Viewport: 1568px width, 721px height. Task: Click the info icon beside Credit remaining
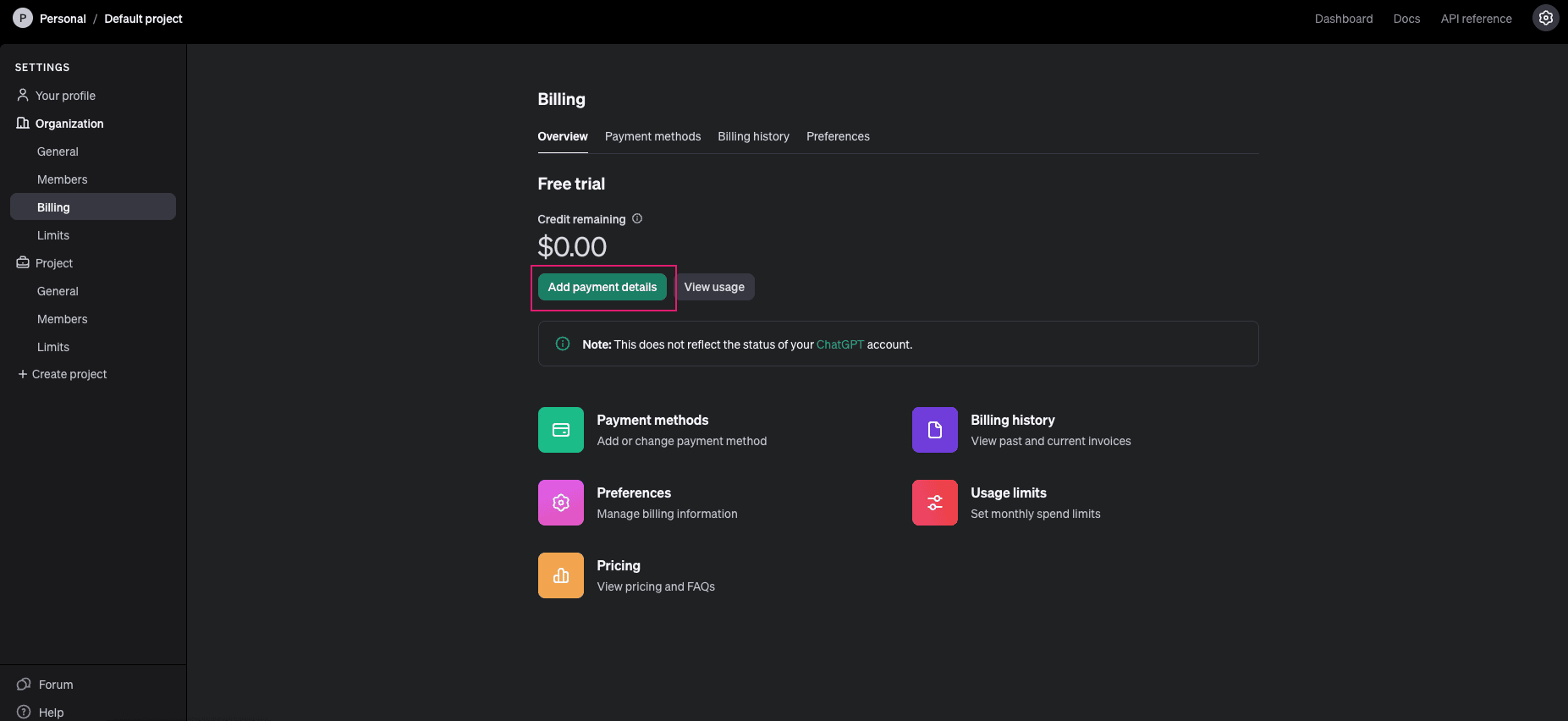coord(637,218)
